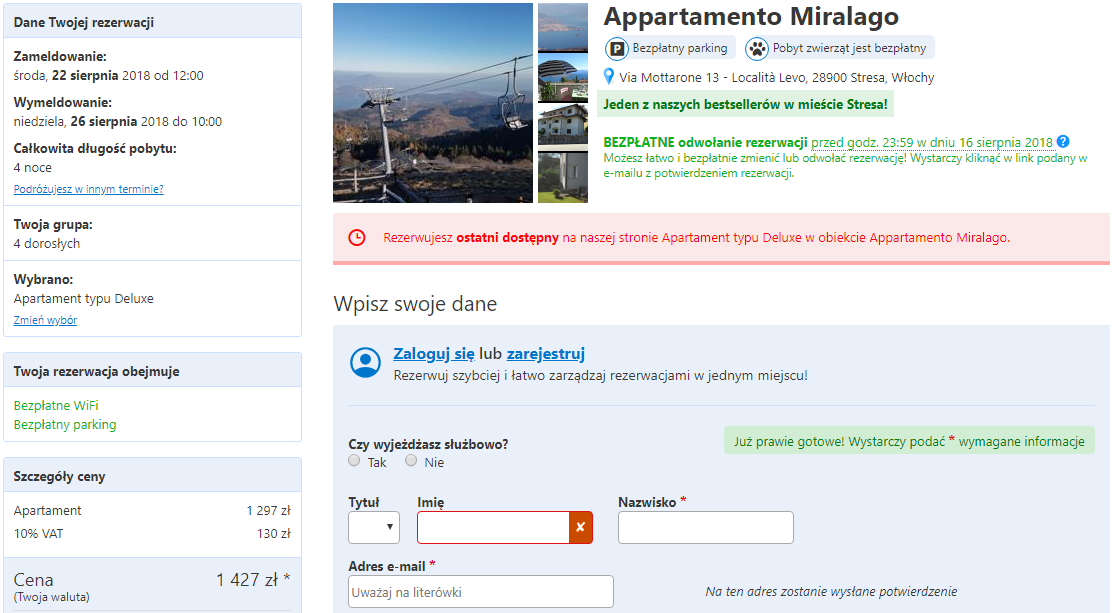Select Tak for business travel
The height and width of the screenshot is (613, 1113).
coord(354,460)
